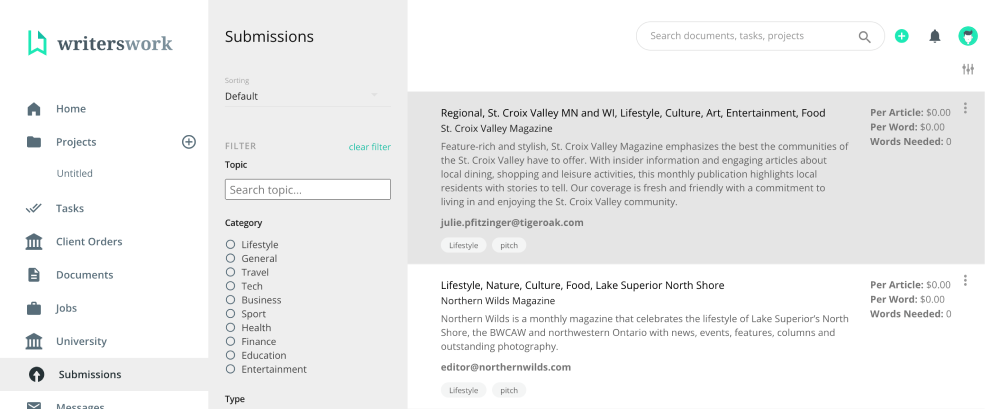Image resolution: width=1000 pixels, height=409 pixels.
Task: Click the pitch tag on Northern Wilds
Action: pyautogui.click(x=509, y=390)
